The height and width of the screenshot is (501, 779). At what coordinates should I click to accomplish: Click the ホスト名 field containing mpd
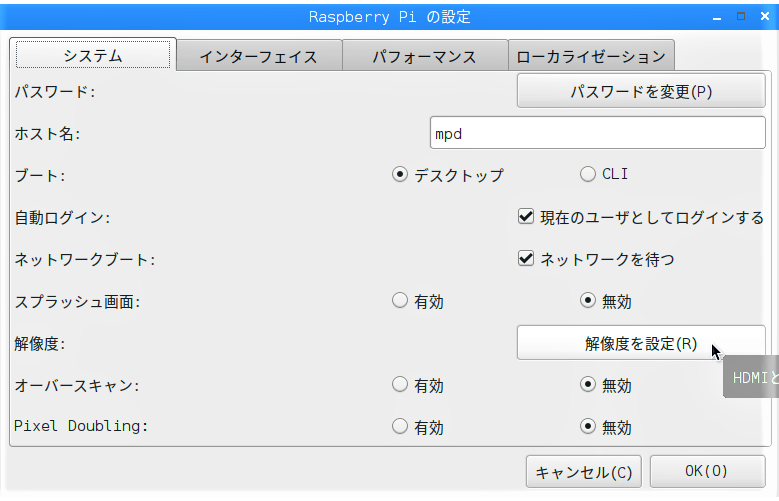pyautogui.click(x=598, y=133)
